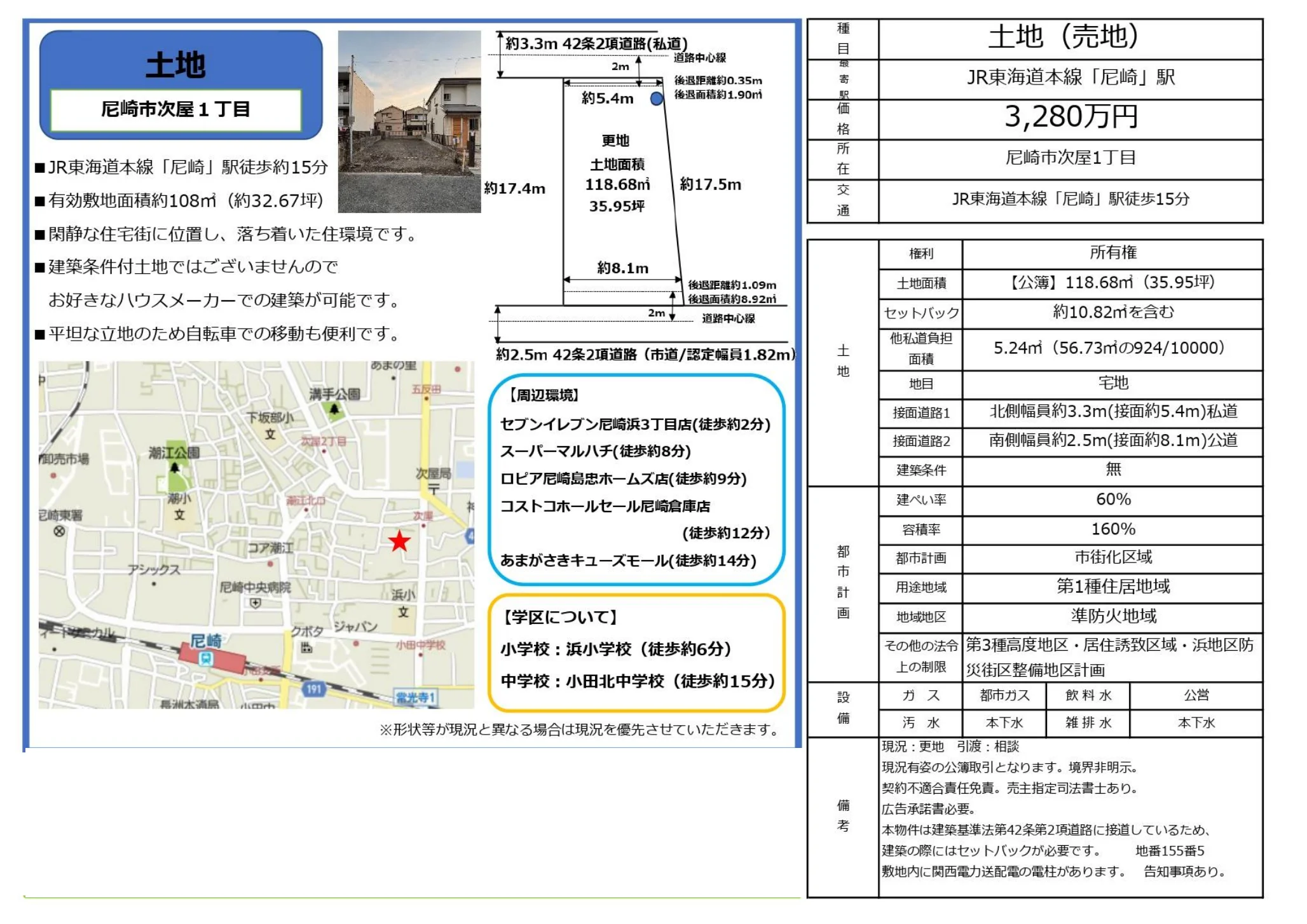Click the 汚水 label cell
1307x924 pixels.
click(x=920, y=723)
